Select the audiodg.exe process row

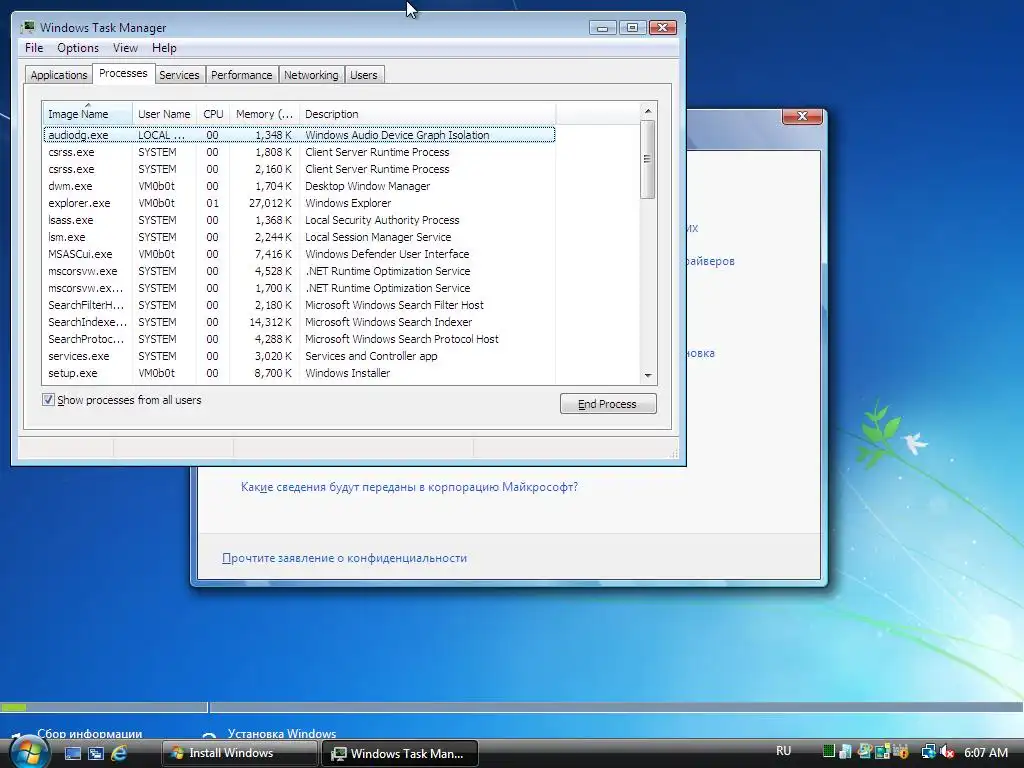(299, 135)
